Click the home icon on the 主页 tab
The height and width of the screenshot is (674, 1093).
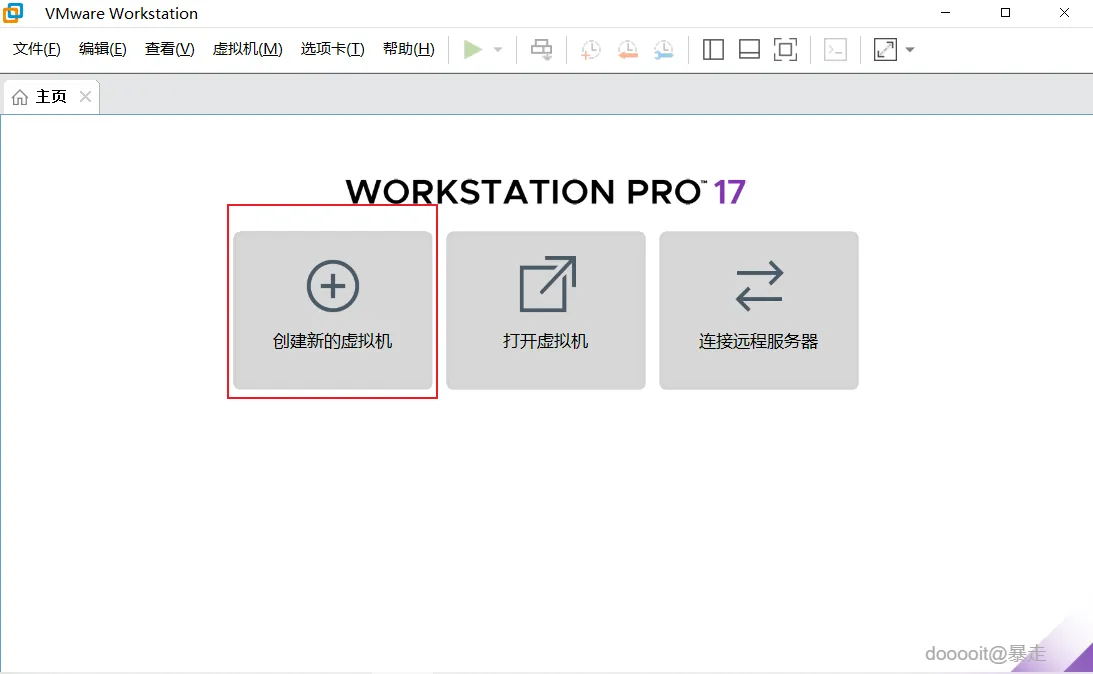(20, 96)
